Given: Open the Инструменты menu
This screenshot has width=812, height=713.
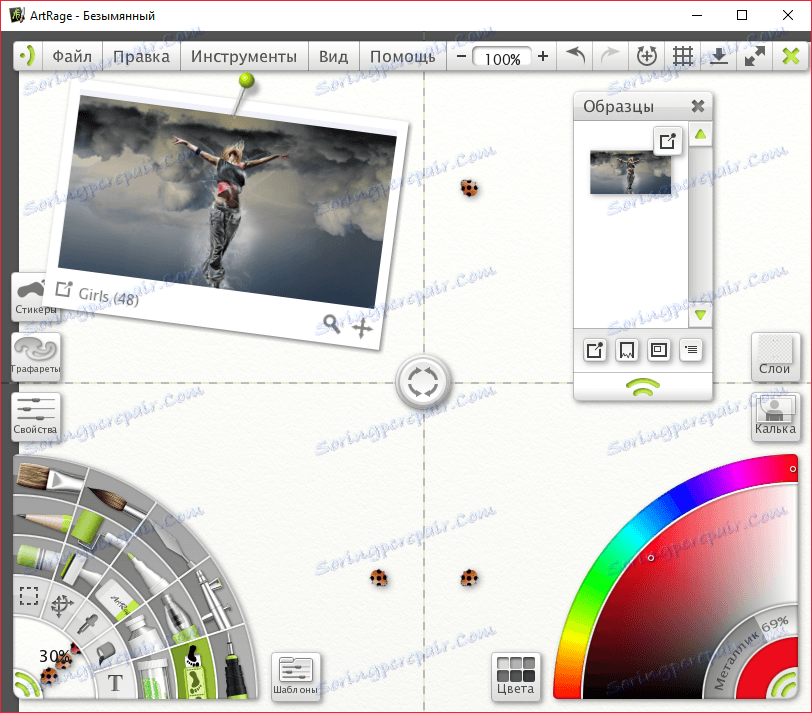Looking at the screenshot, I should pos(244,56).
